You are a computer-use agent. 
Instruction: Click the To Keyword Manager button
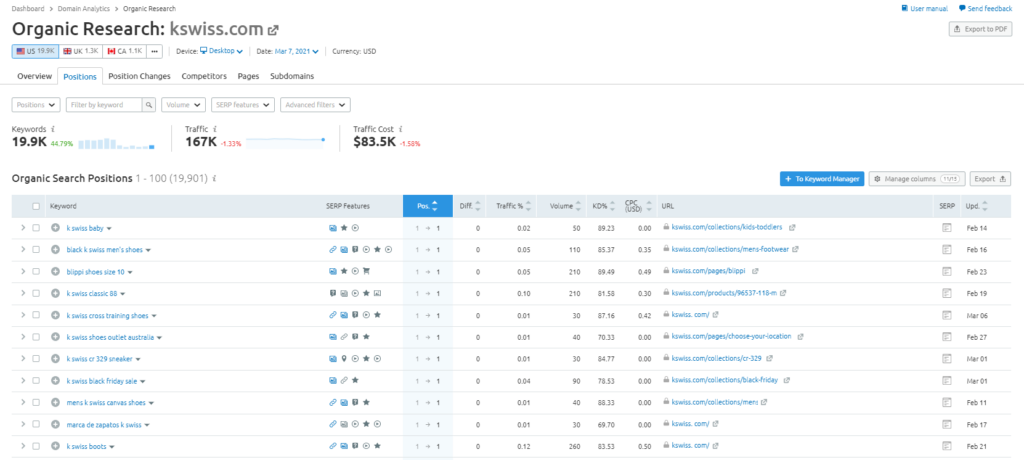(x=822, y=178)
